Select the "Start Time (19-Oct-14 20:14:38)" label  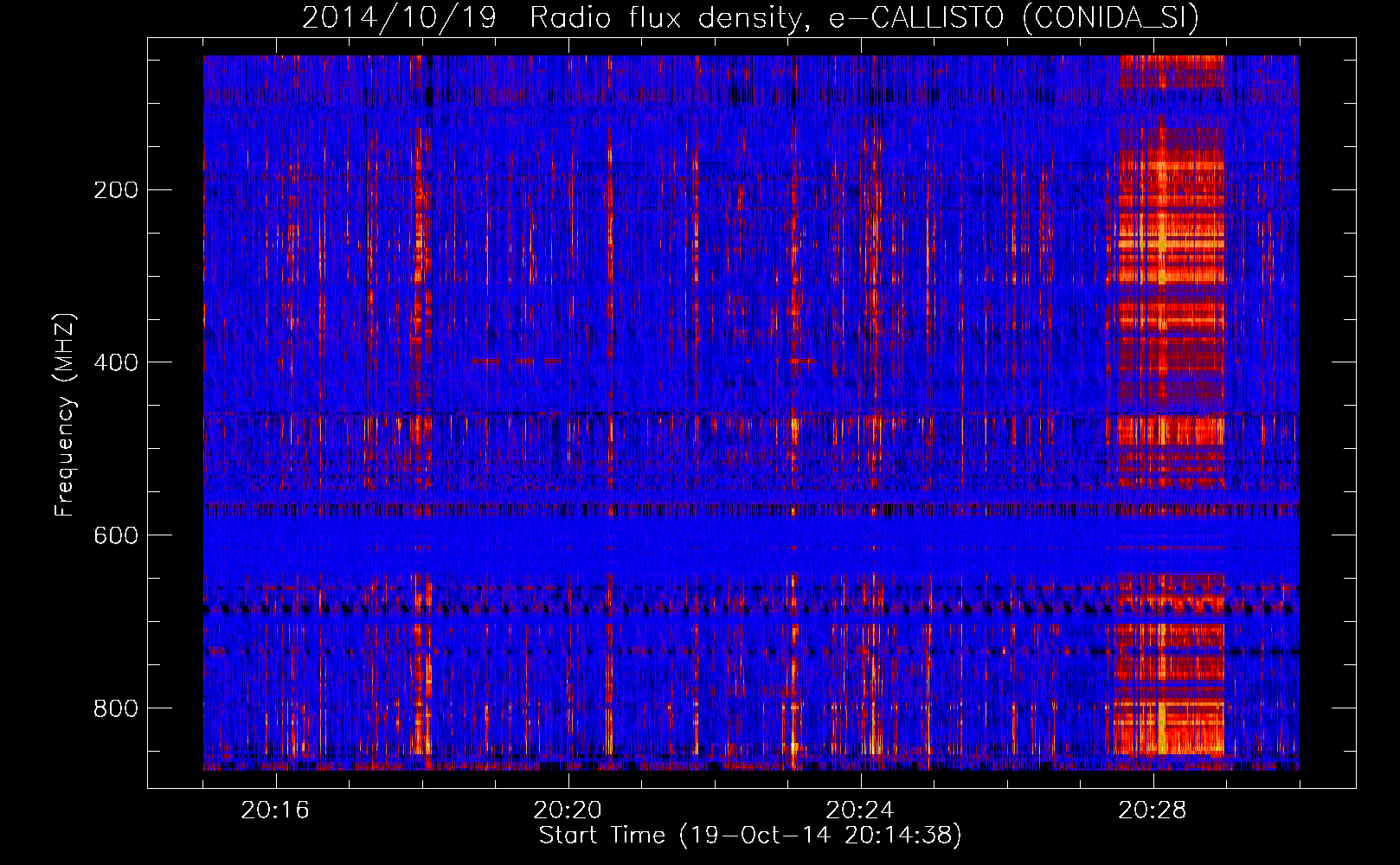coord(750,836)
